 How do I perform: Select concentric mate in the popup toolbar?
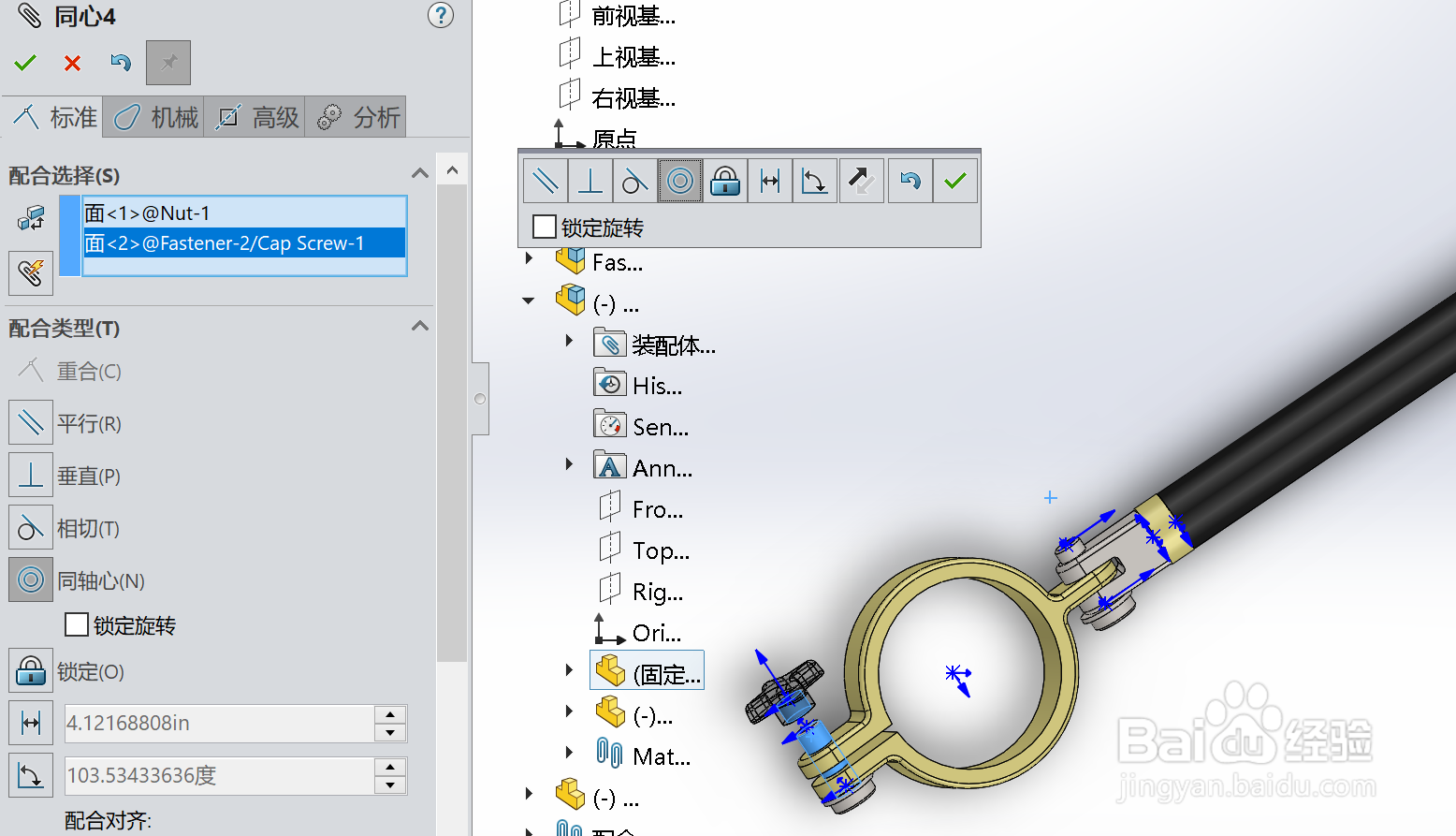(680, 181)
